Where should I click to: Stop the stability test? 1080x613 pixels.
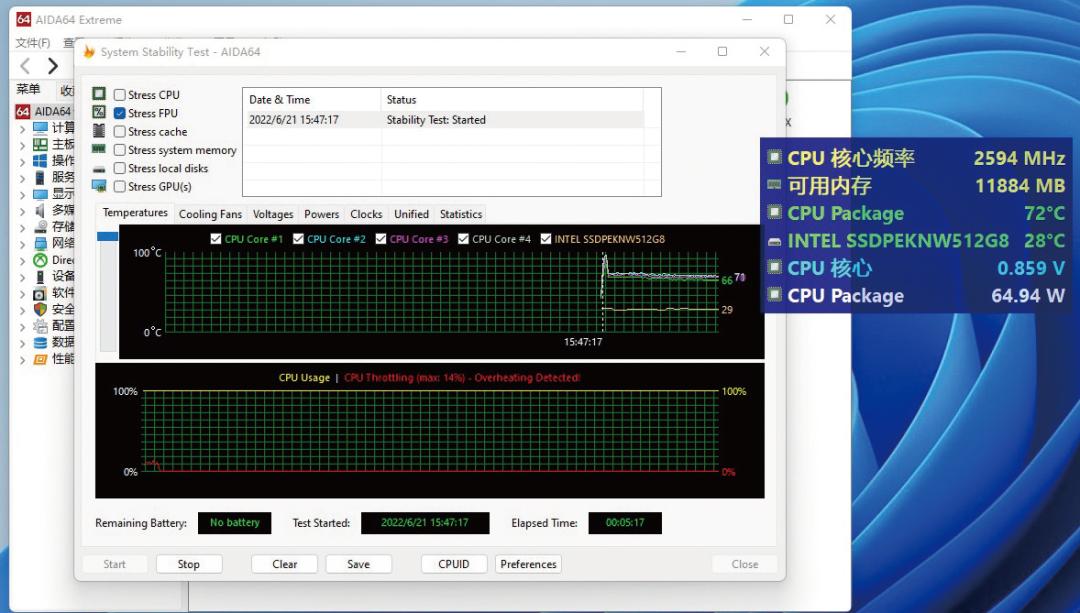[x=189, y=564]
